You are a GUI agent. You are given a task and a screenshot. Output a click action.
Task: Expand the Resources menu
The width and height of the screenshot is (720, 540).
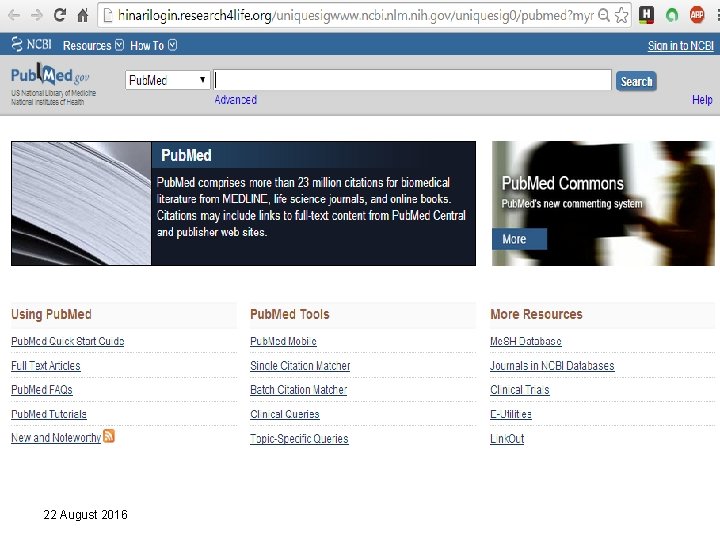coord(93,45)
